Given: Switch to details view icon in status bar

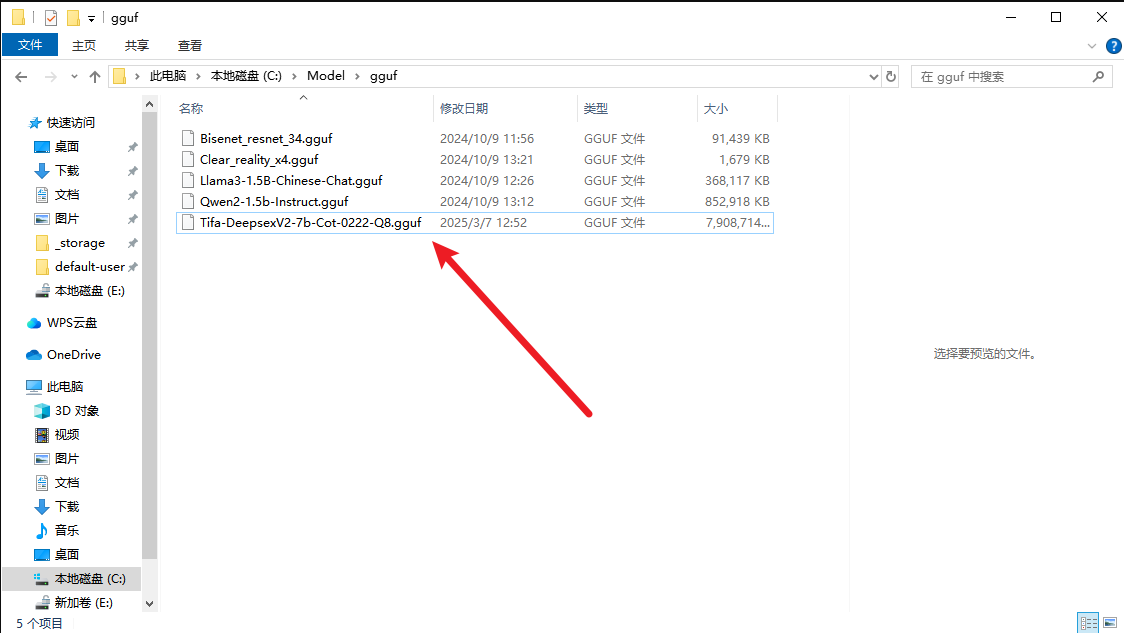Looking at the screenshot, I should point(1088,623).
